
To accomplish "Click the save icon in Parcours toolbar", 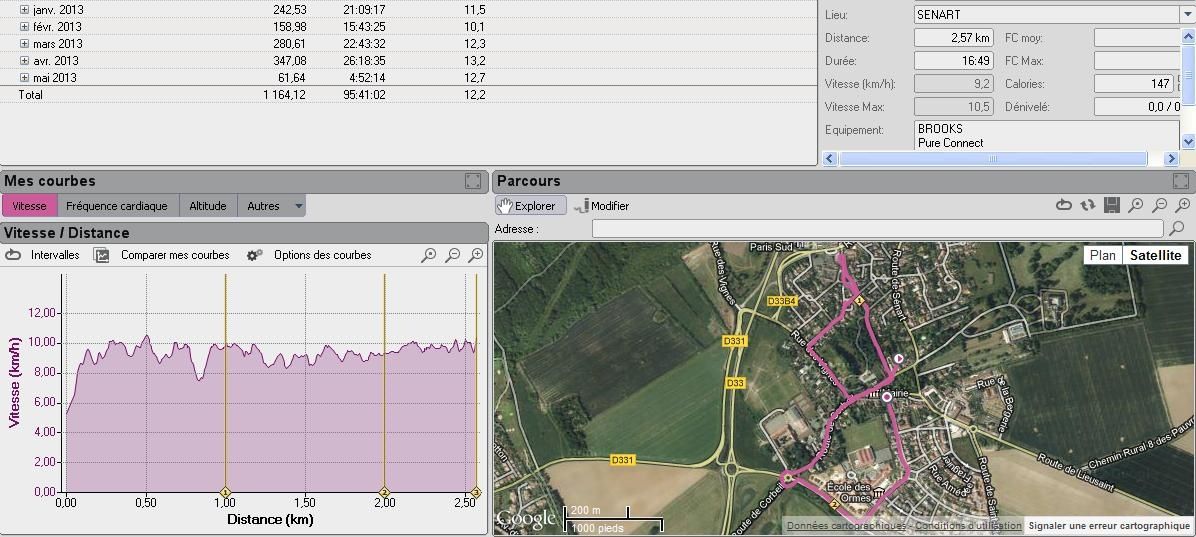I will pyautogui.click(x=1112, y=205).
